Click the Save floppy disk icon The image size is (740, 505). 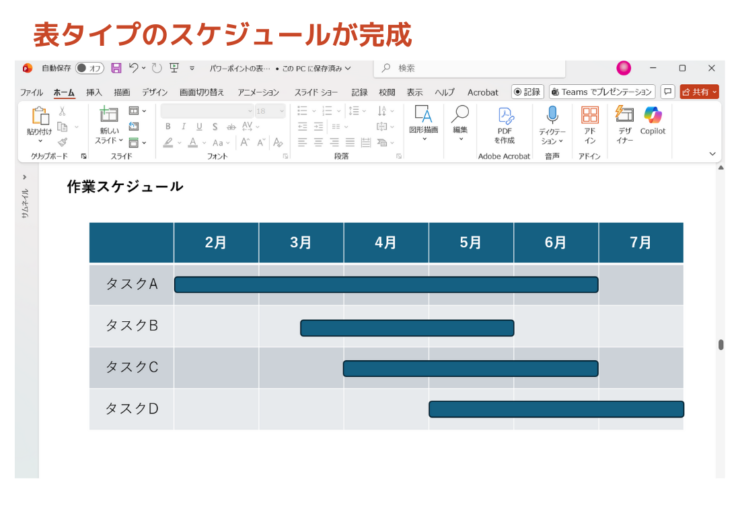pyautogui.click(x=116, y=68)
